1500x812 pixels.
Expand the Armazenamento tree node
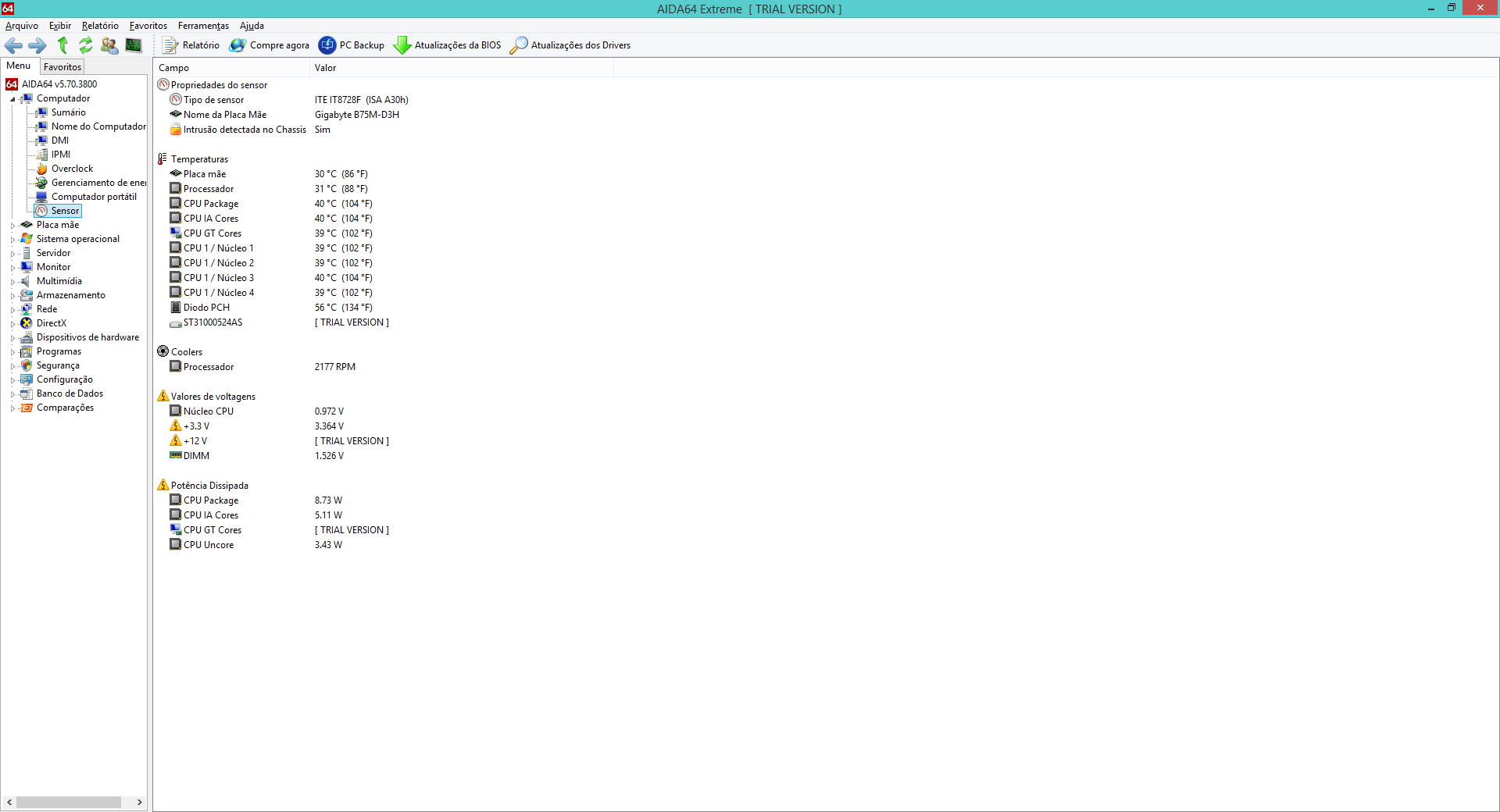(12, 296)
